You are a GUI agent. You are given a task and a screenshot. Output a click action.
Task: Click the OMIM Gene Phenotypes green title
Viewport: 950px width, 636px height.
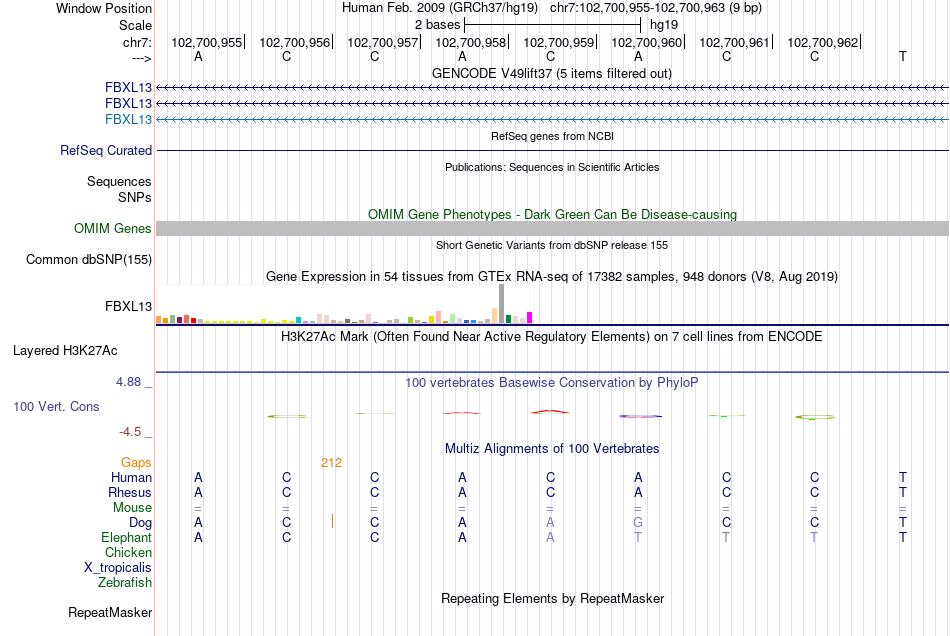[x=552, y=214]
